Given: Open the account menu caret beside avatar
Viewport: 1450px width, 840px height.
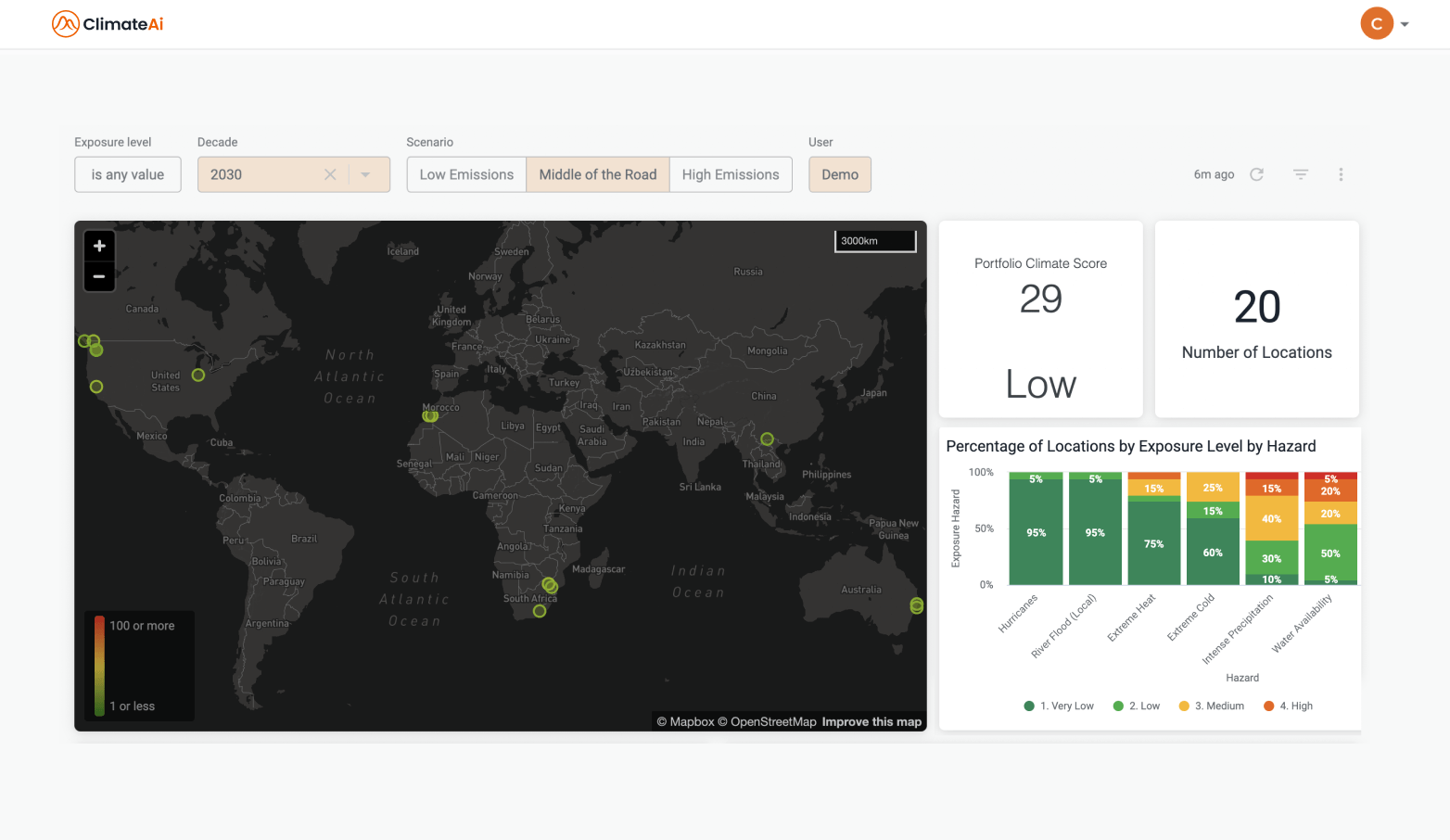Looking at the screenshot, I should [x=1403, y=23].
